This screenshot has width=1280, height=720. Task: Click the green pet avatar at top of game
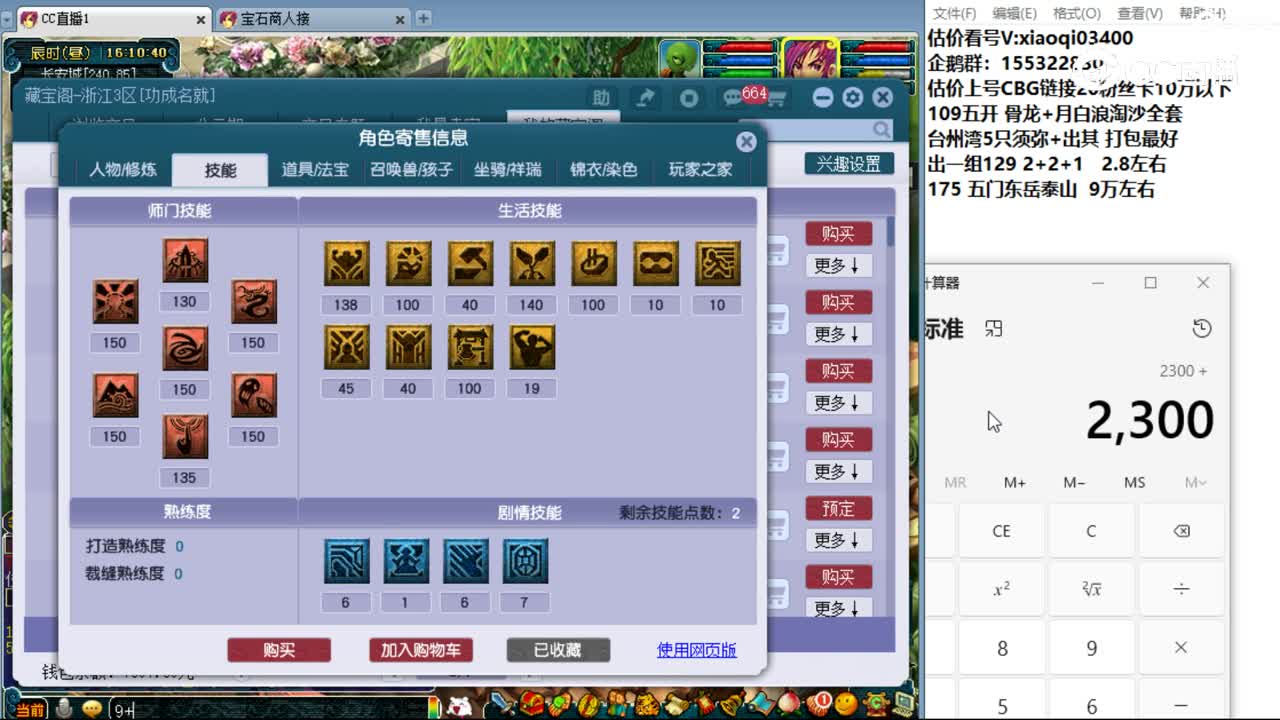681,59
